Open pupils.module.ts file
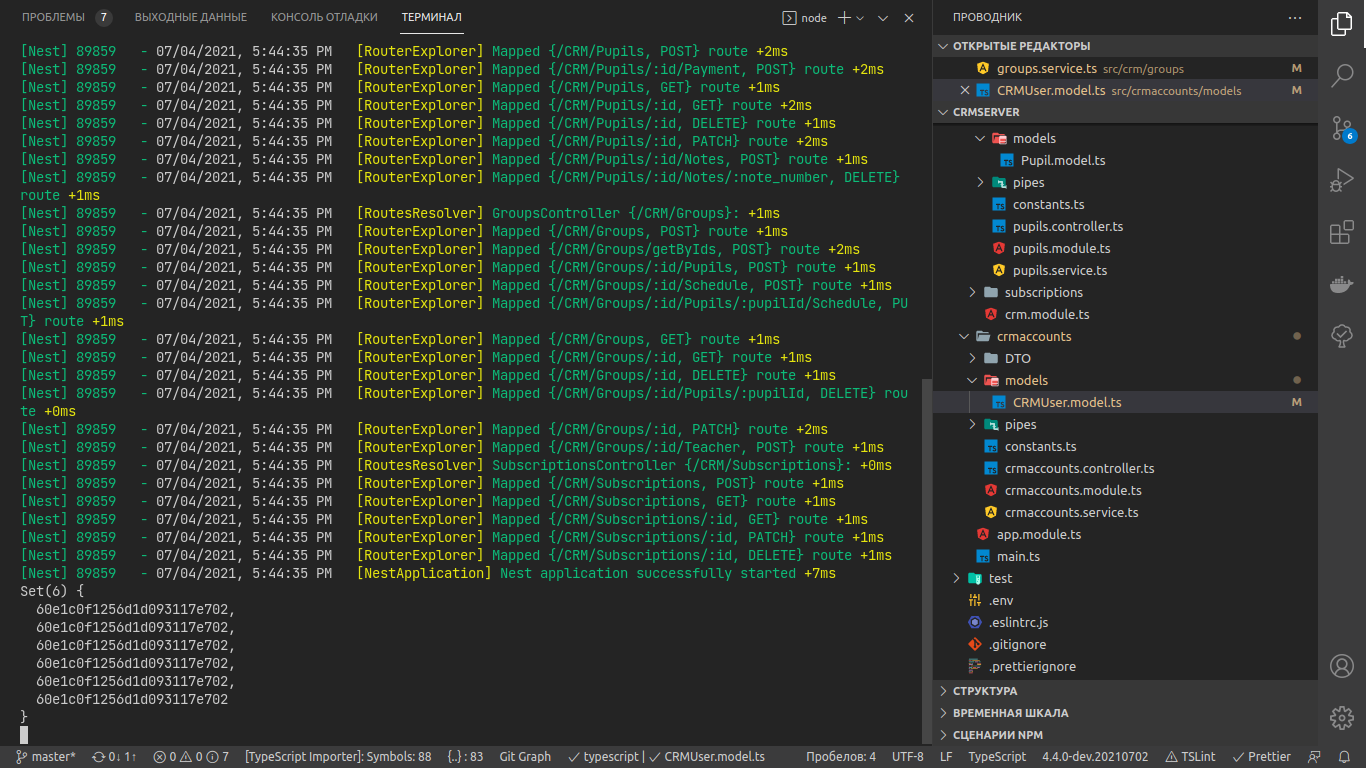The image size is (1366, 768). pyautogui.click(x=1125, y=248)
